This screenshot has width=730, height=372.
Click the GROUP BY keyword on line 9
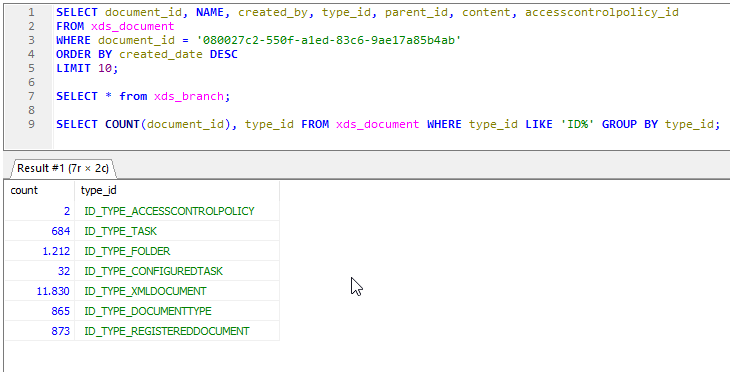630,124
